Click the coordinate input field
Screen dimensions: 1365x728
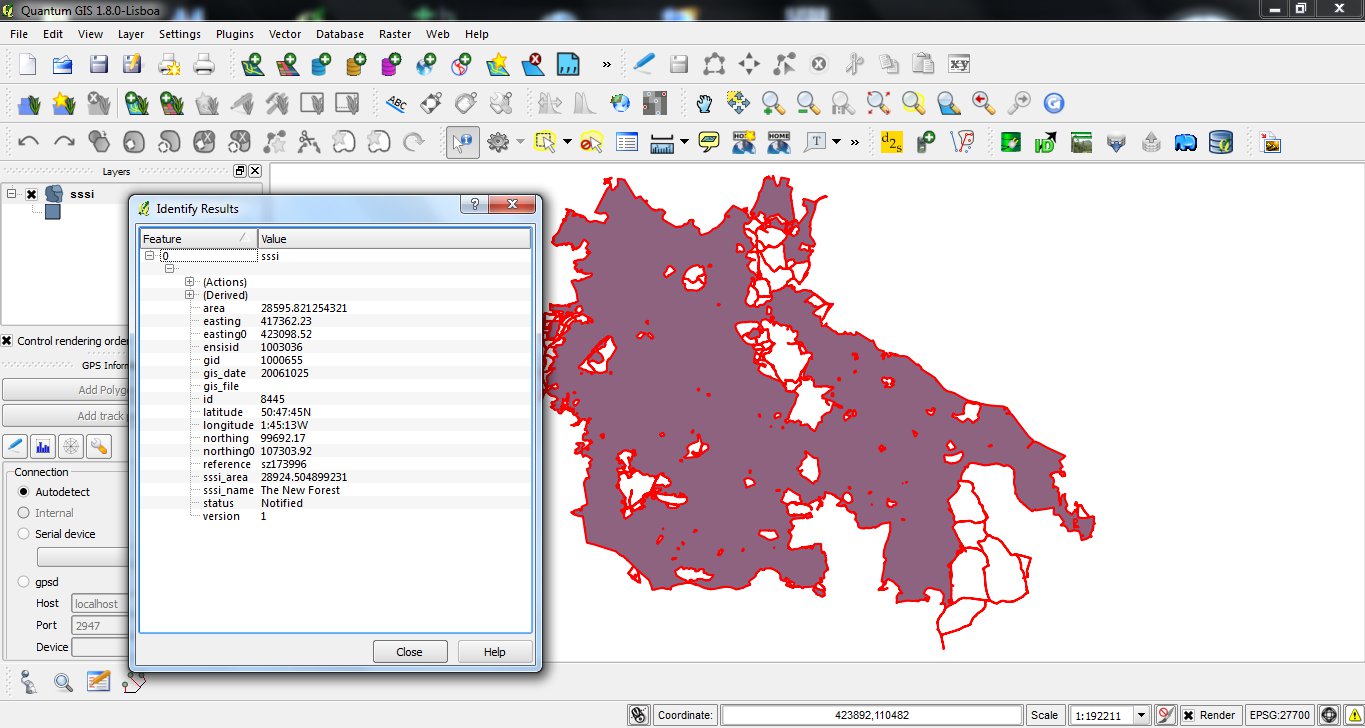click(x=872, y=715)
